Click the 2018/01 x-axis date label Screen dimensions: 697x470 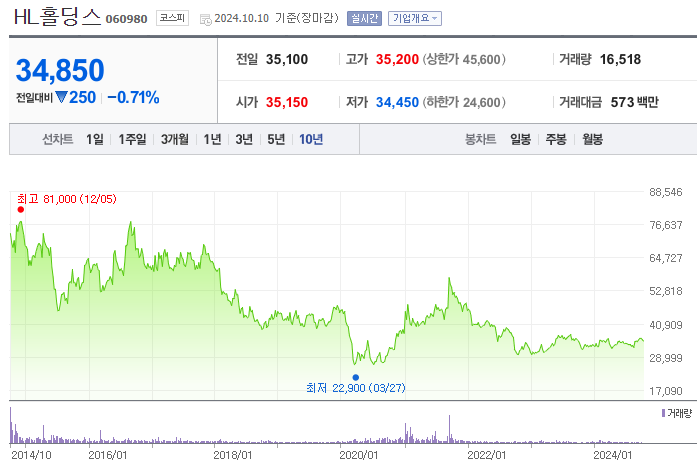click(x=232, y=455)
